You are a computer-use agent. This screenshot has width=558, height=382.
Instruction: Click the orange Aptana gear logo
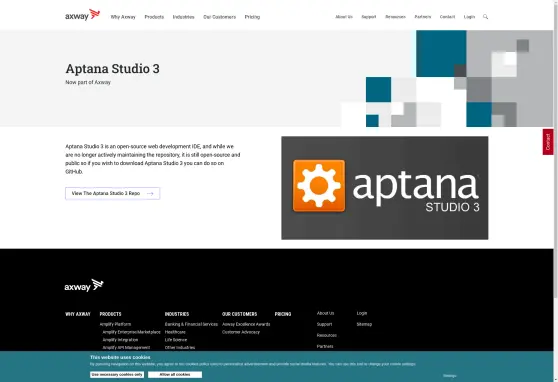(x=319, y=185)
